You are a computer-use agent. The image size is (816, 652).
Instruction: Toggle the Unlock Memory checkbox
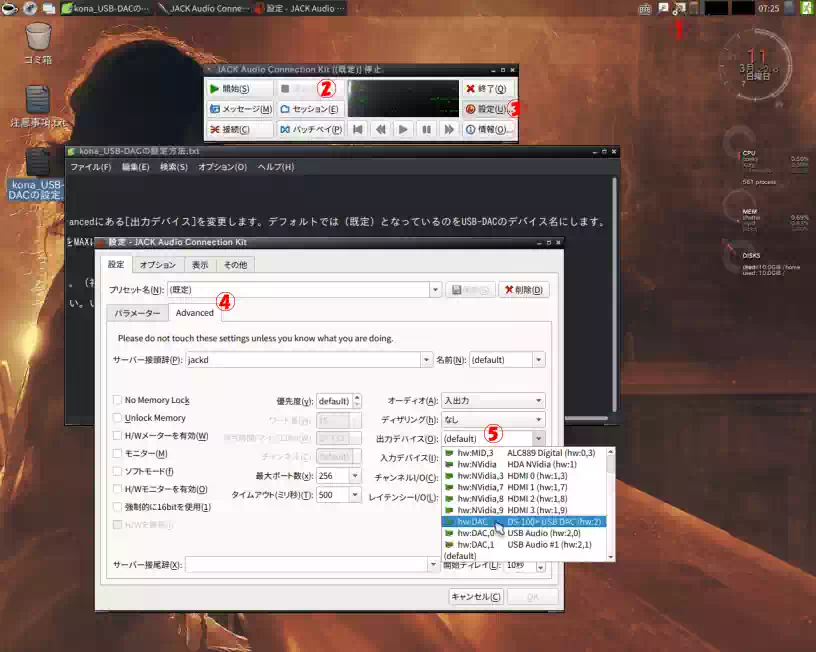tap(117, 418)
